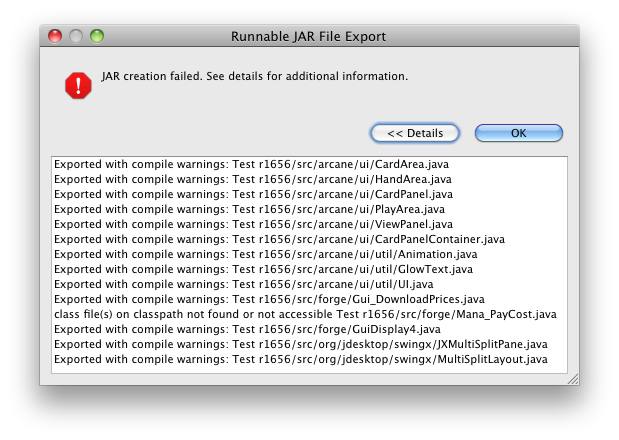This screenshot has height=440, width=619.
Task: Select the CardPanel.java warning entry
Action: pos(253,194)
